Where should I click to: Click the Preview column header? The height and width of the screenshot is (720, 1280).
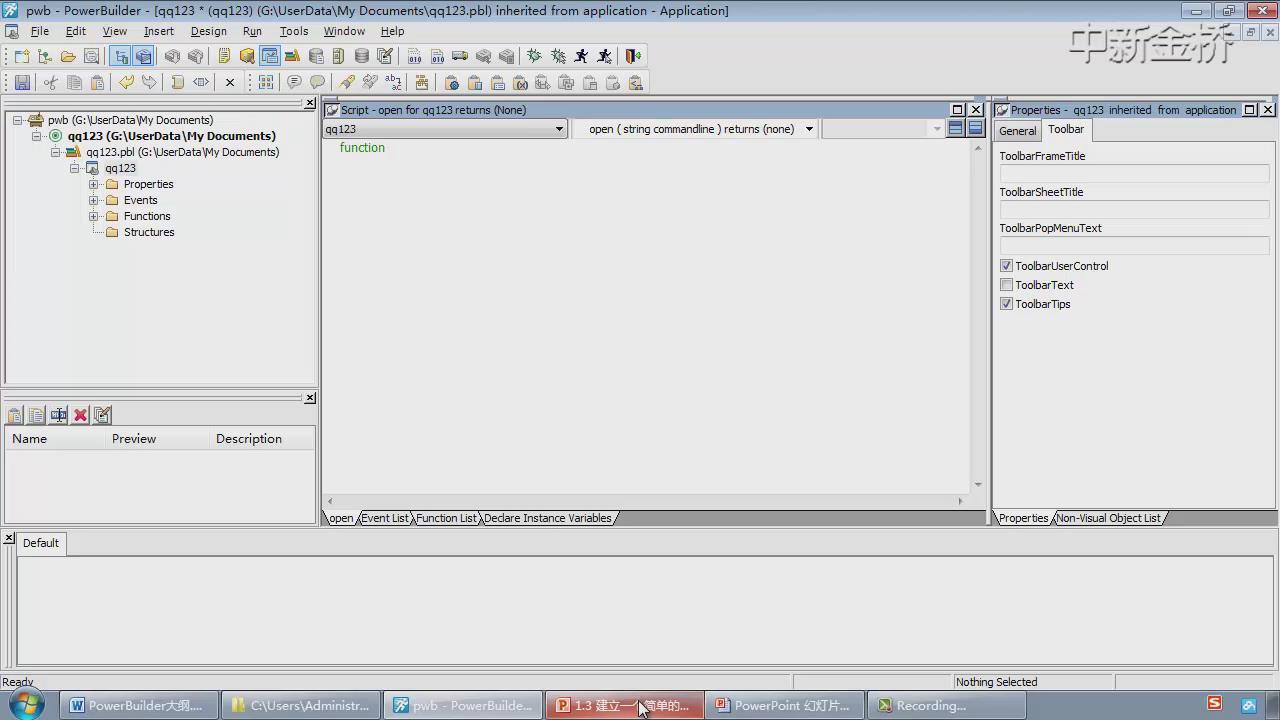point(158,439)
